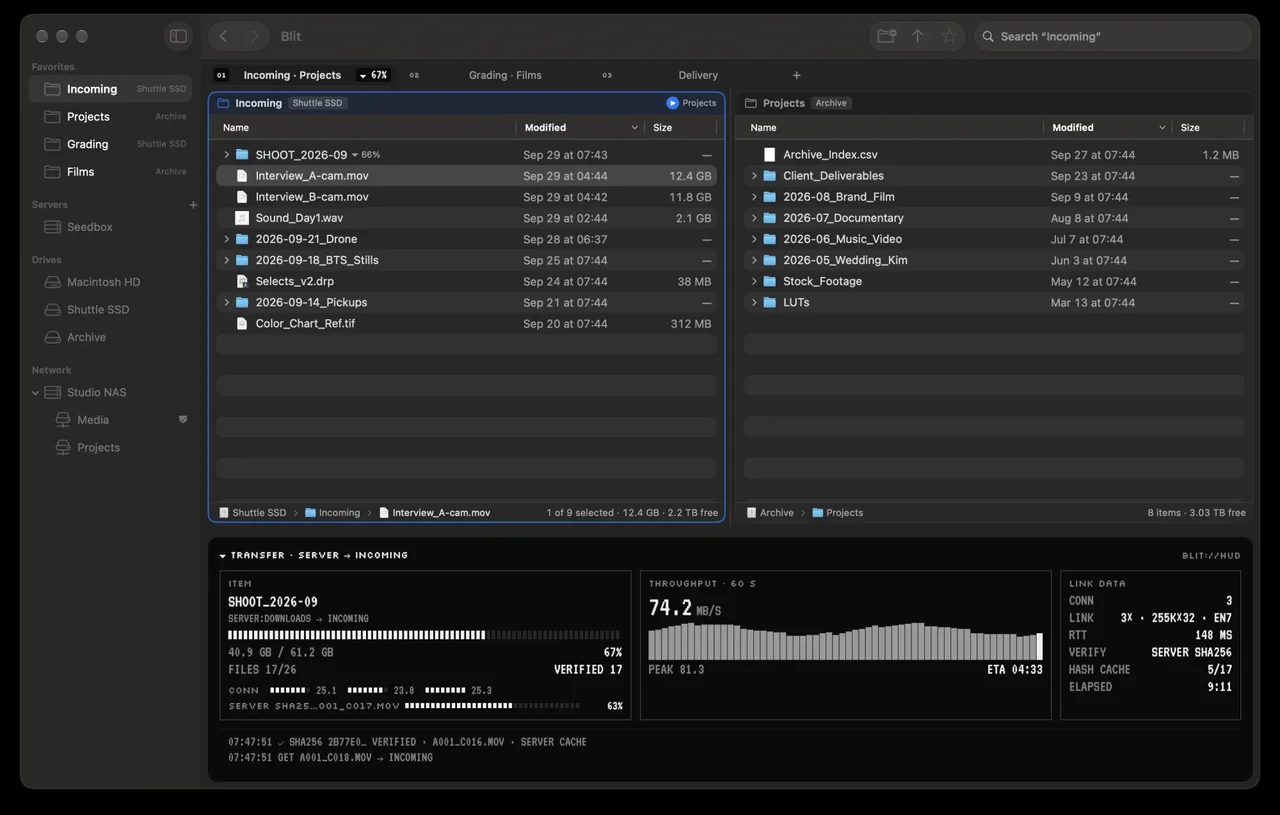Expand the 2026-09-18_BTS_Stills folder
Image resolution: width=1280 pixels, height=815 pixels.
(227, 260)
